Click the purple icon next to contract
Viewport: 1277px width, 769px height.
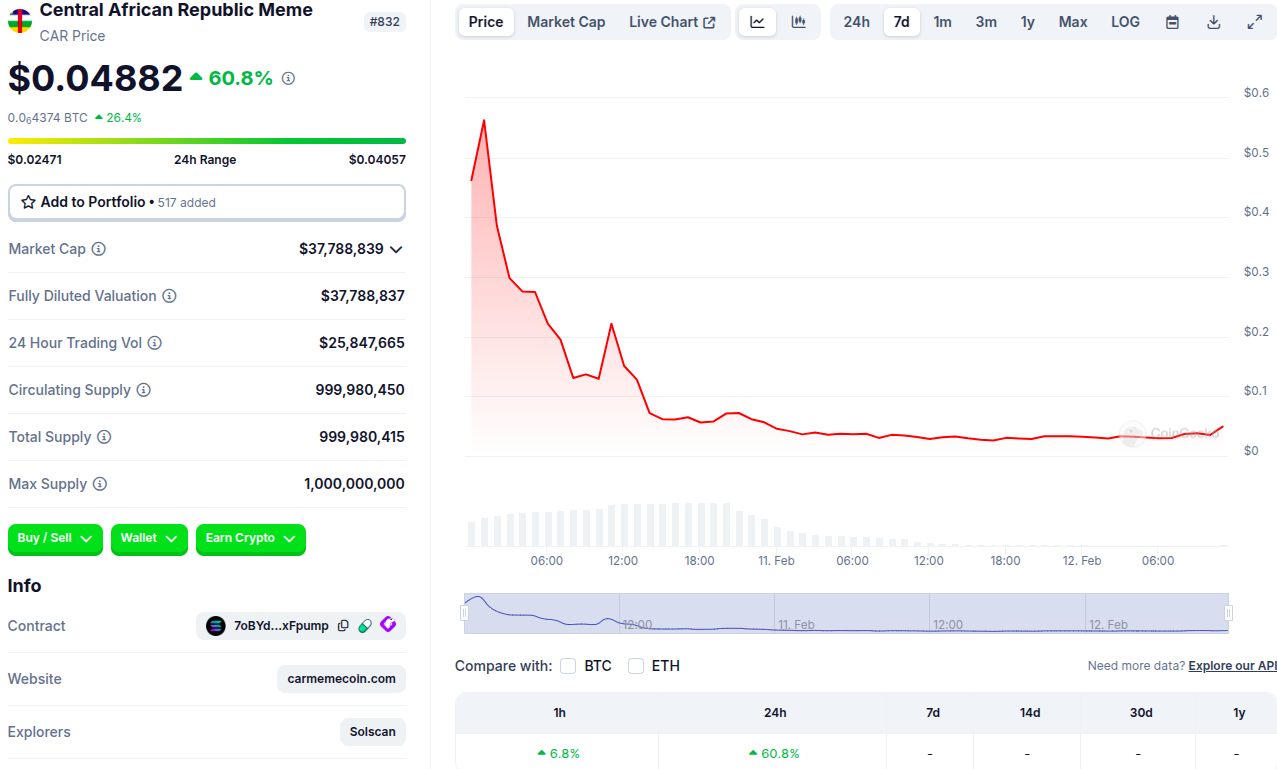[x=388, y=625]
